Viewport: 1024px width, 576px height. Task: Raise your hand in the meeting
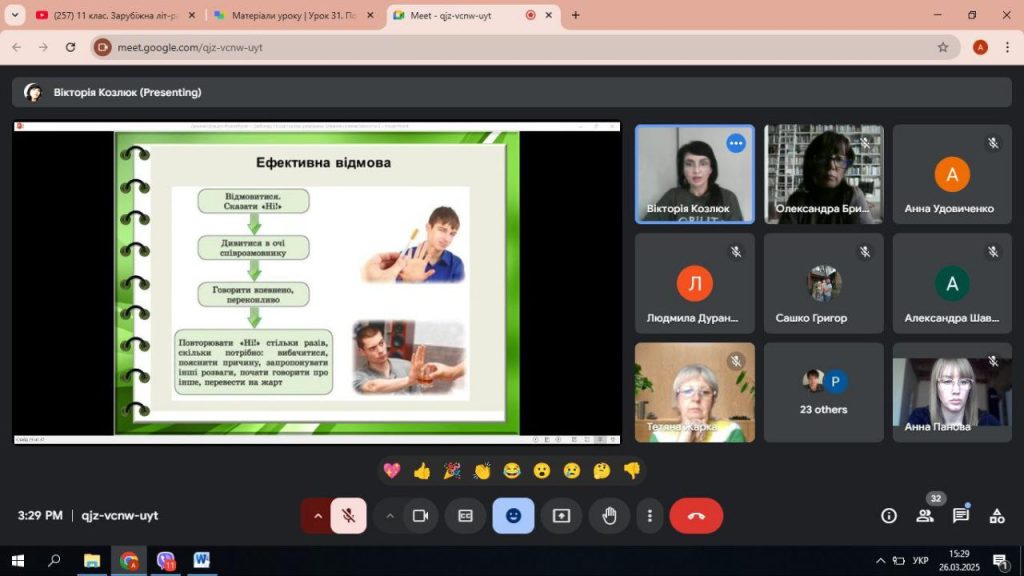(x=609, y=516)
